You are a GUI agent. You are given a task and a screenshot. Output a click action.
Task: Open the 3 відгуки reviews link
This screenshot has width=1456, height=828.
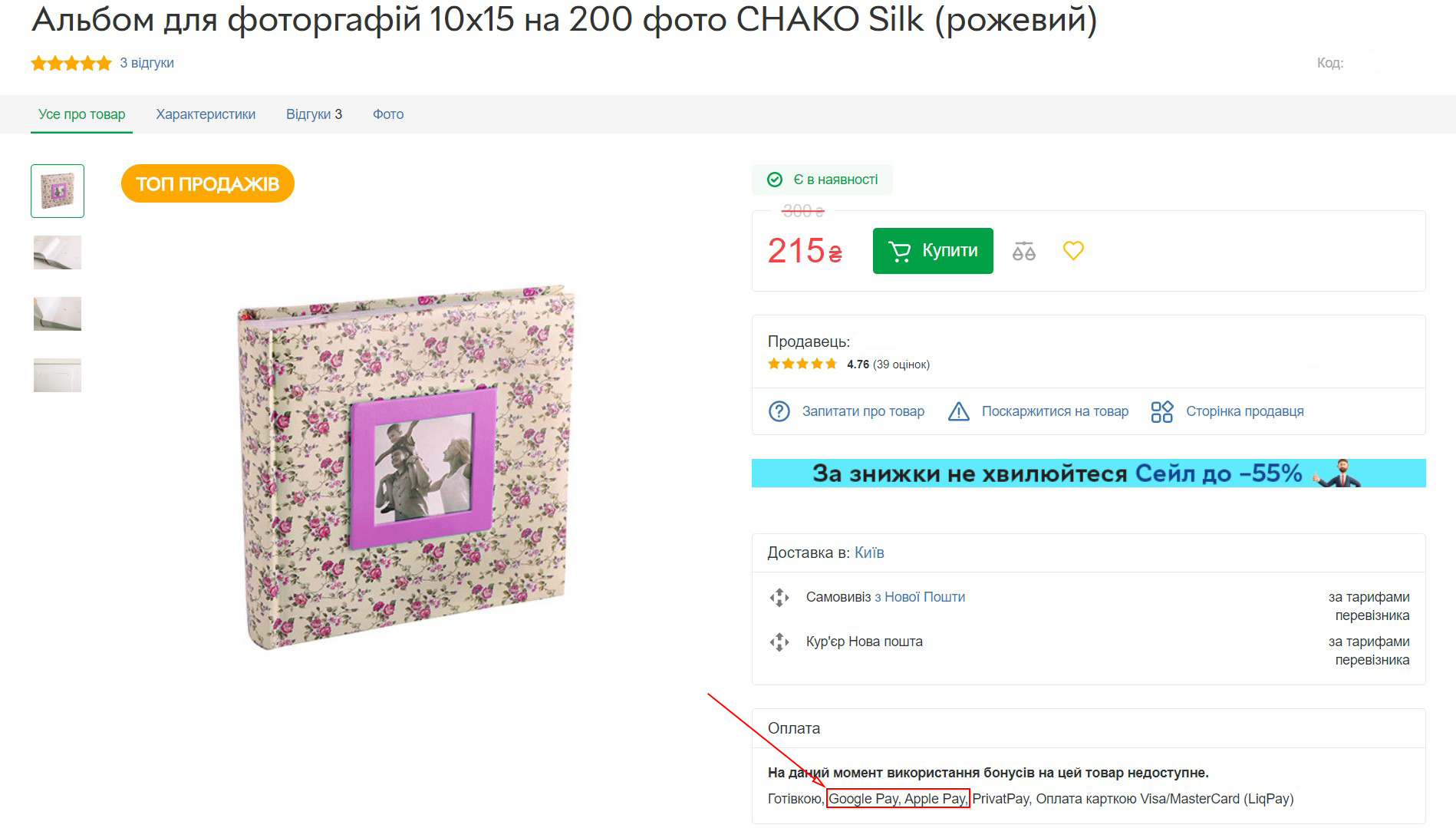click(x=147, y=63)
